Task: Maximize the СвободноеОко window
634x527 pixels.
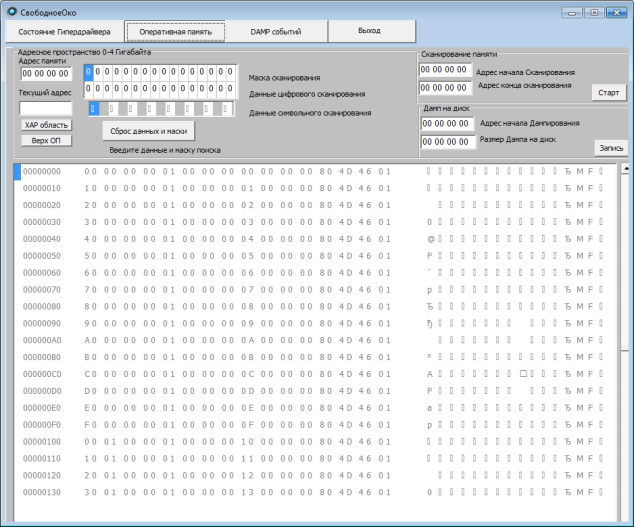Action: point(595,12)
